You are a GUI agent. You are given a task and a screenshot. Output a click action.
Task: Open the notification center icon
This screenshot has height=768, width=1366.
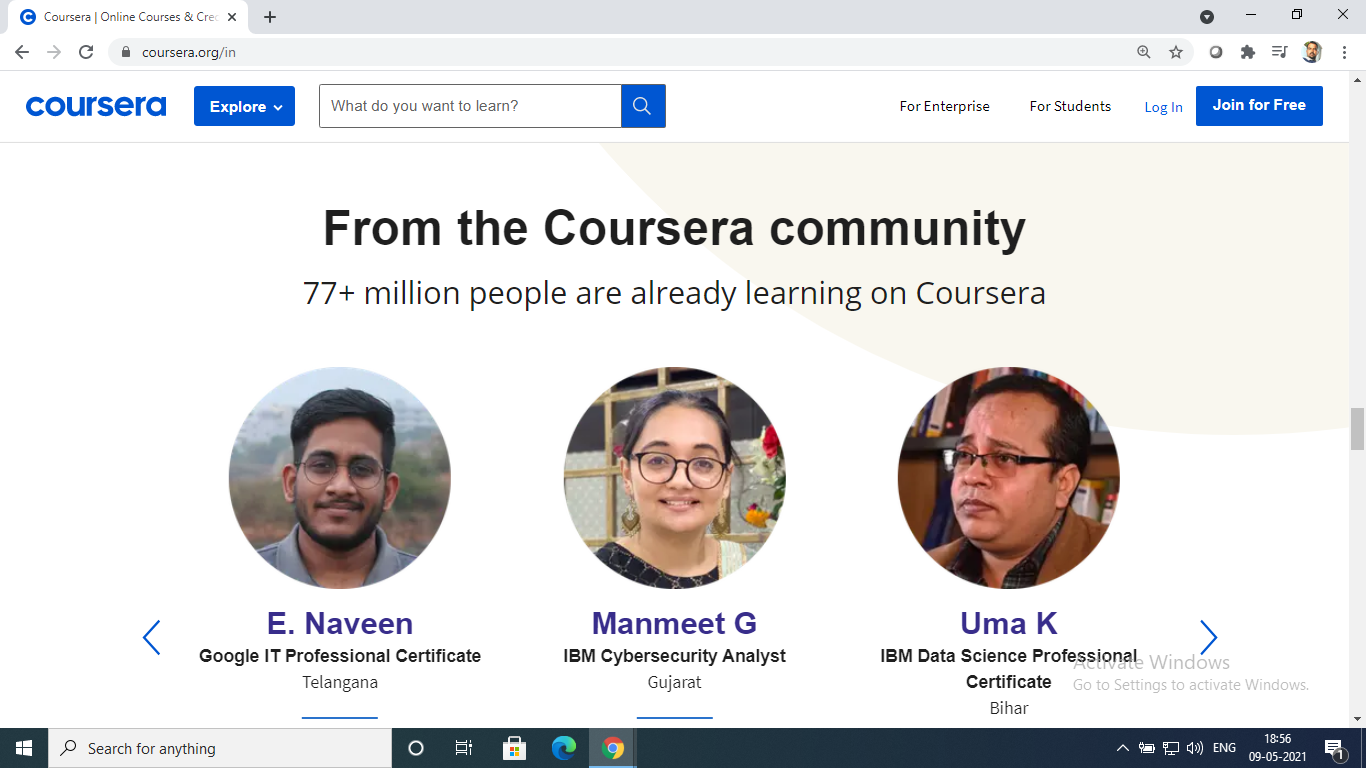tap(1334, 748)
